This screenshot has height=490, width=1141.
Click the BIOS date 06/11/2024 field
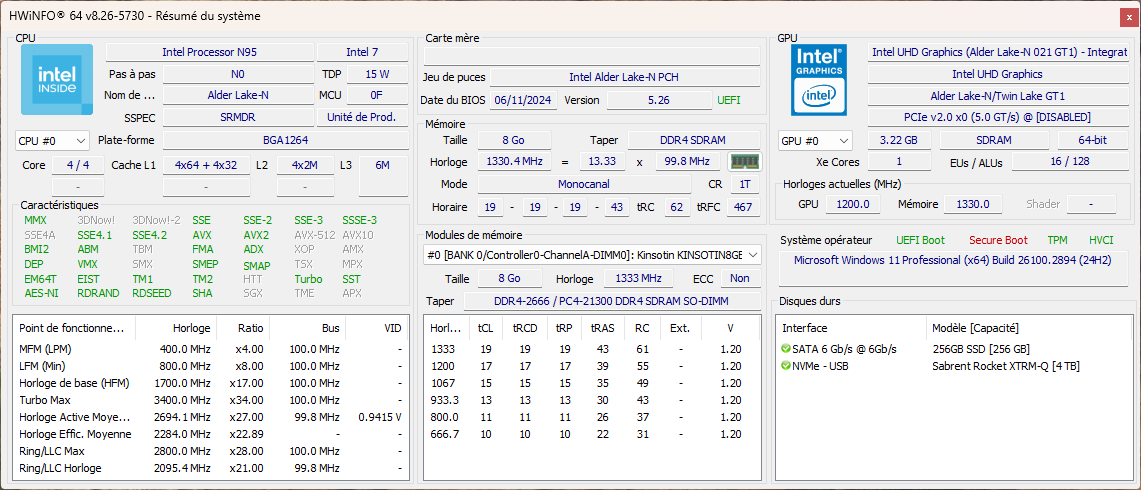524,100
